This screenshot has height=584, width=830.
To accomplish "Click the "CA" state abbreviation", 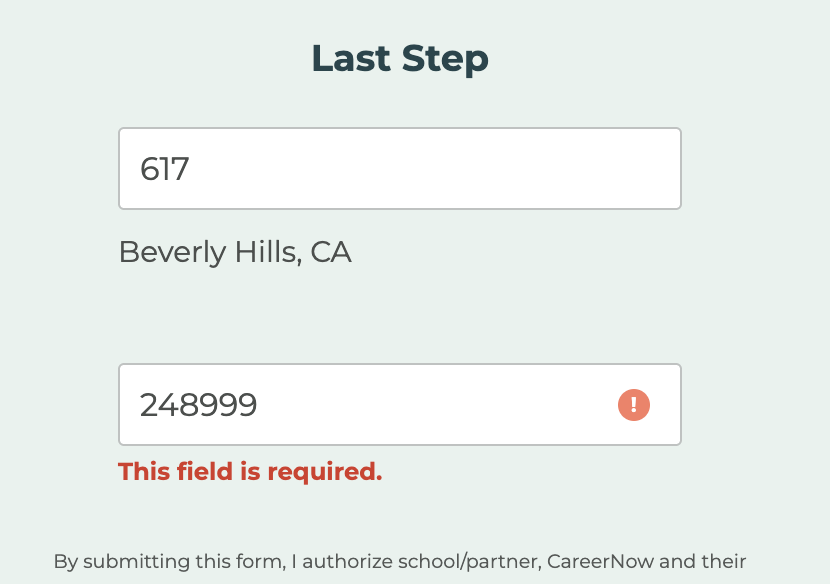I will [x=331, y=252].
